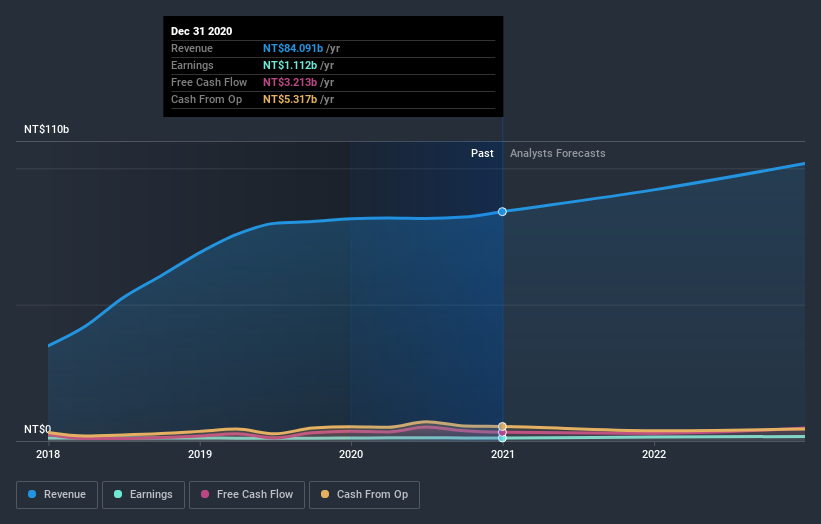
Task: Click the 2020 x-axis label
Action: point(351,454)
